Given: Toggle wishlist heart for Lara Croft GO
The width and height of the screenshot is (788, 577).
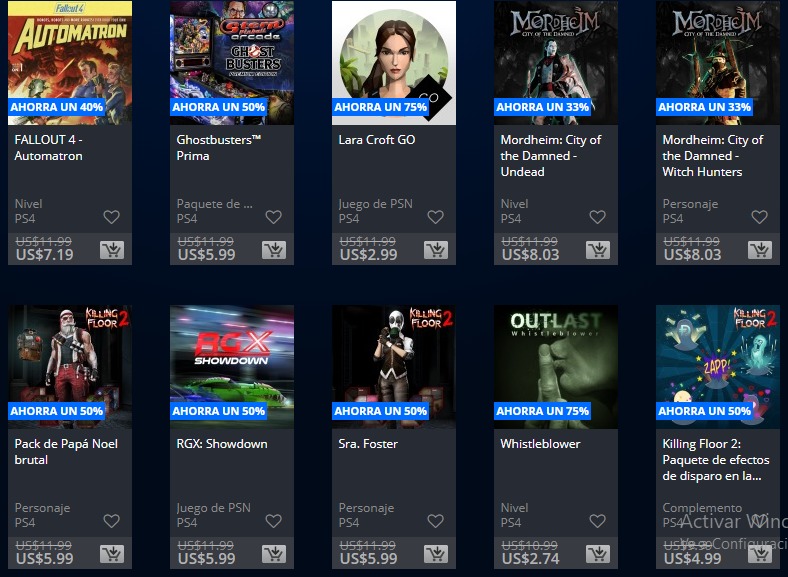Looking at the screenshot, I should (x=436, y=217).
